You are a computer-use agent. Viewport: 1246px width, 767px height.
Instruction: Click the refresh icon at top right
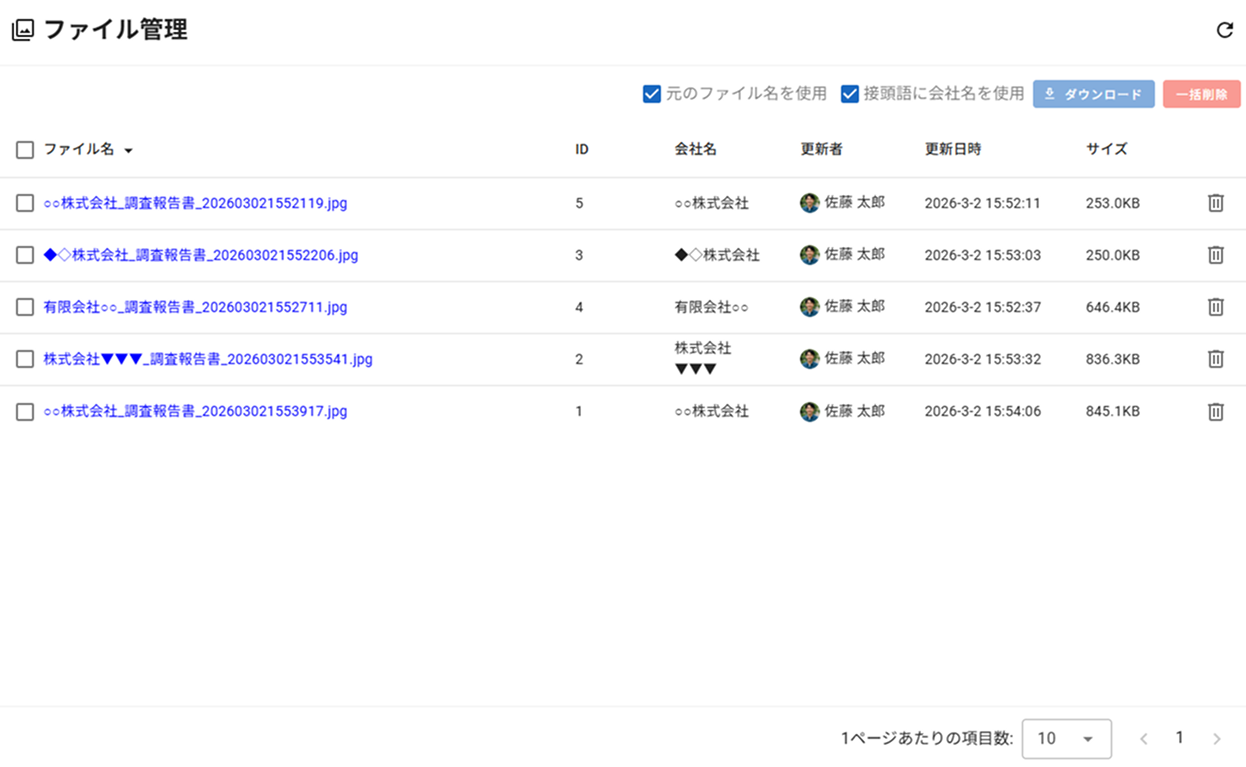[1224, 30]
